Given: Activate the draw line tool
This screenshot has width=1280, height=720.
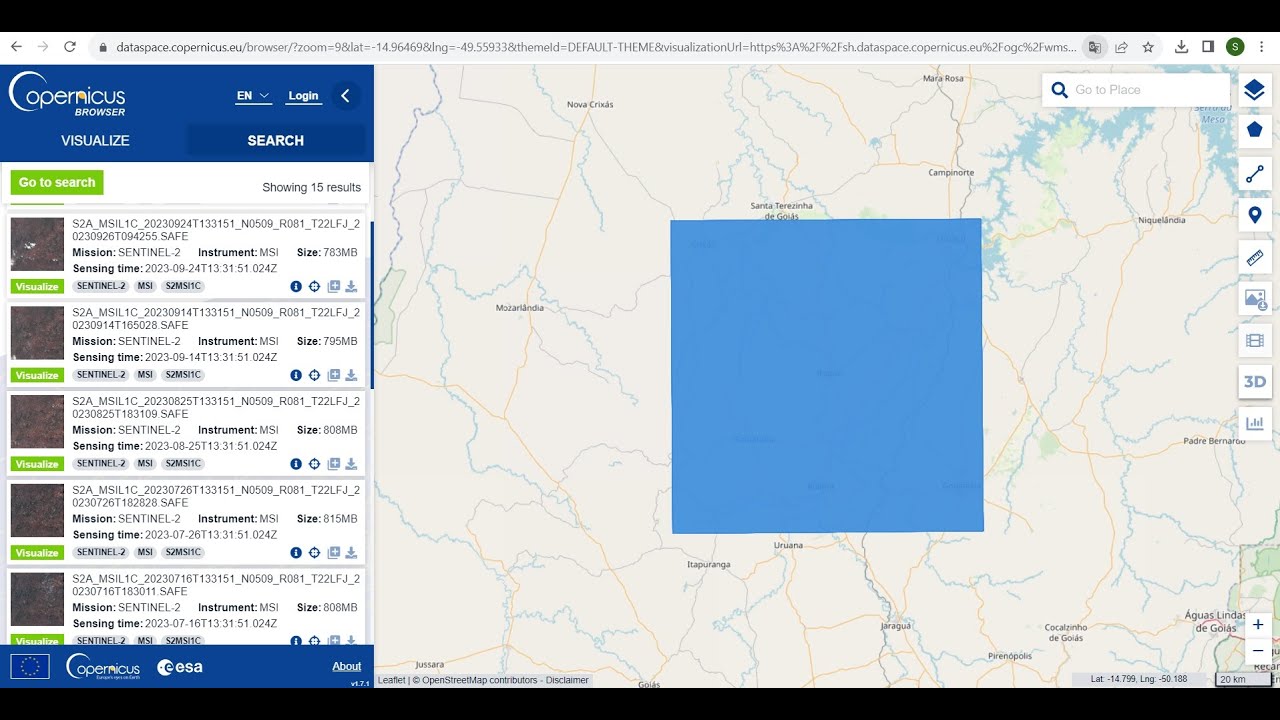Looking at the screenshot, I should pyautogui.click(x=1255, y=174).
